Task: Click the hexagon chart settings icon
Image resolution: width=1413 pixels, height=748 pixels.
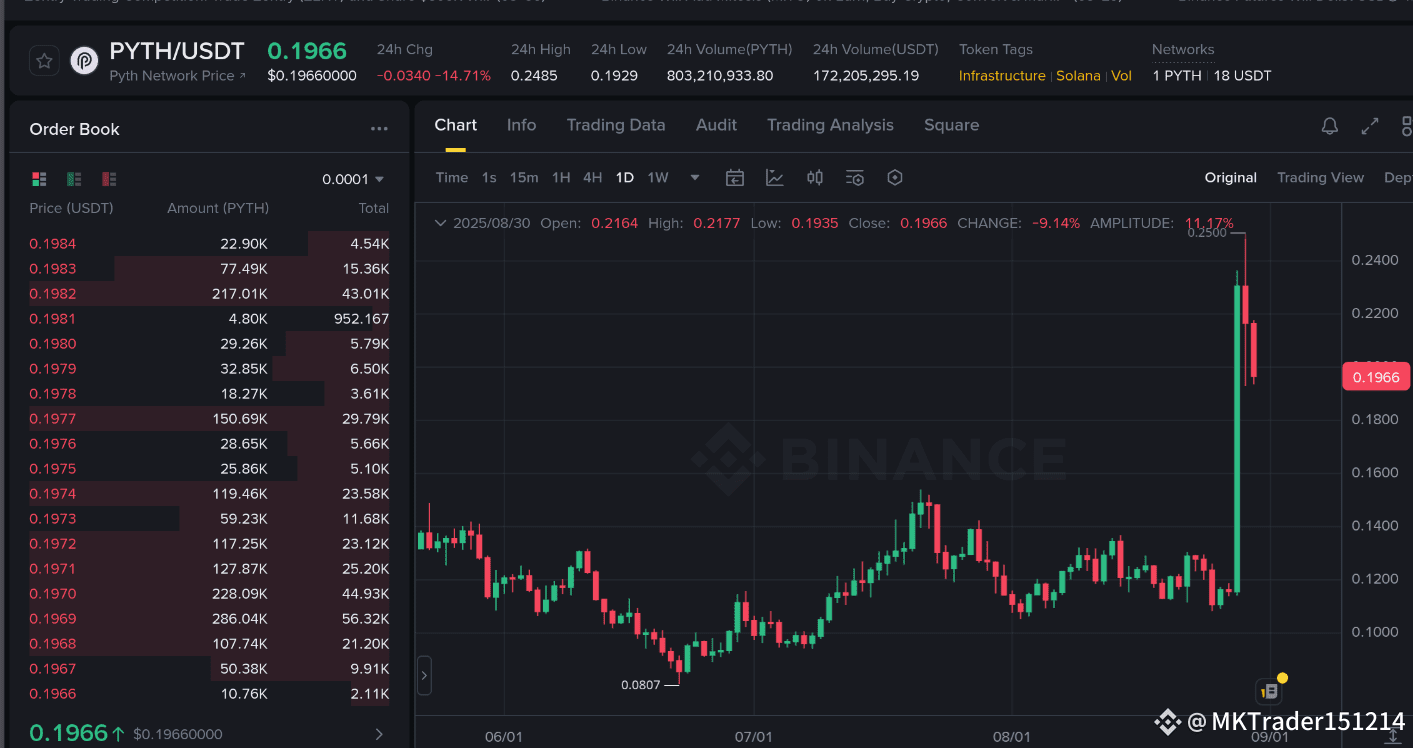Action: (895, 178)
